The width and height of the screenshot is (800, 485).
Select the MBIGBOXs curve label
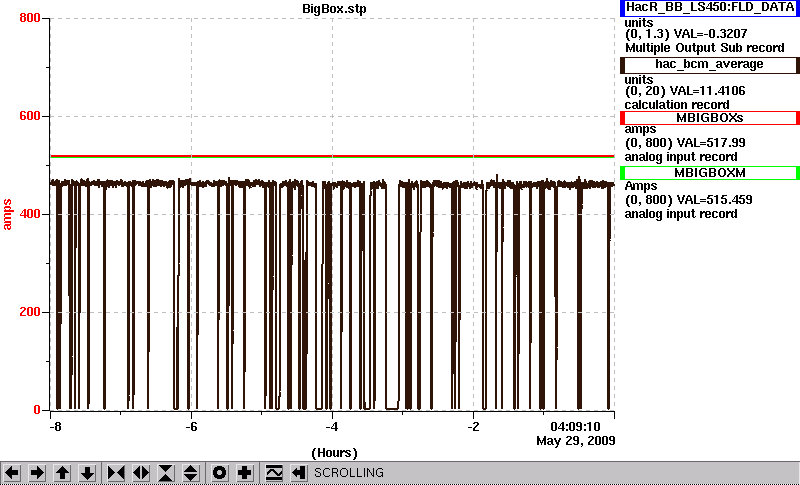point(710,118)
